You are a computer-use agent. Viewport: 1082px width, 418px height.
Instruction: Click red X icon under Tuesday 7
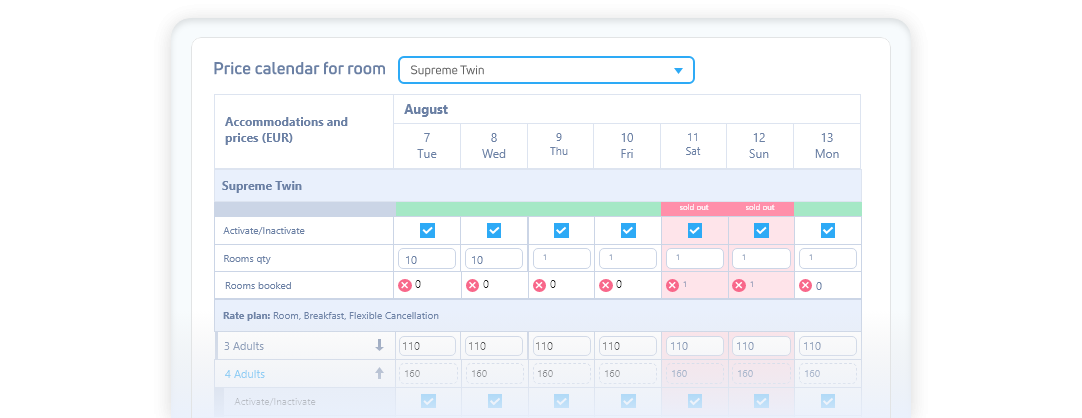point(405,285)
